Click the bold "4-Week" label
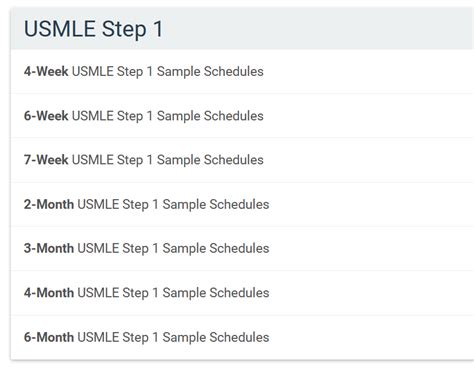The width and height of the screenshot is (474, 372). pos(46,71)
